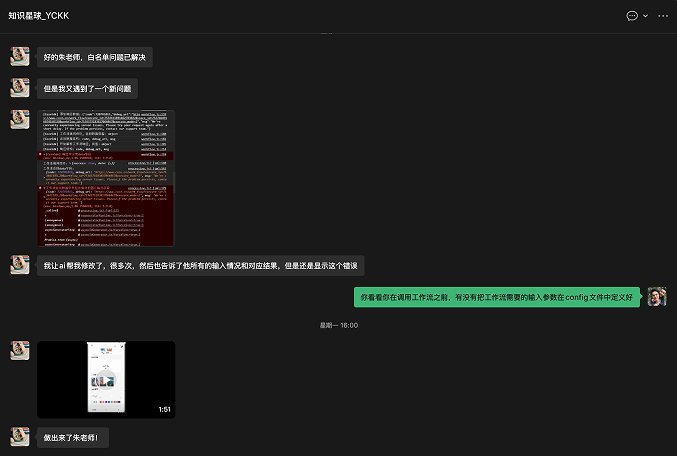677x456 pixels.
Task: Open the three-dot more options menu
Action: point(662,16)
